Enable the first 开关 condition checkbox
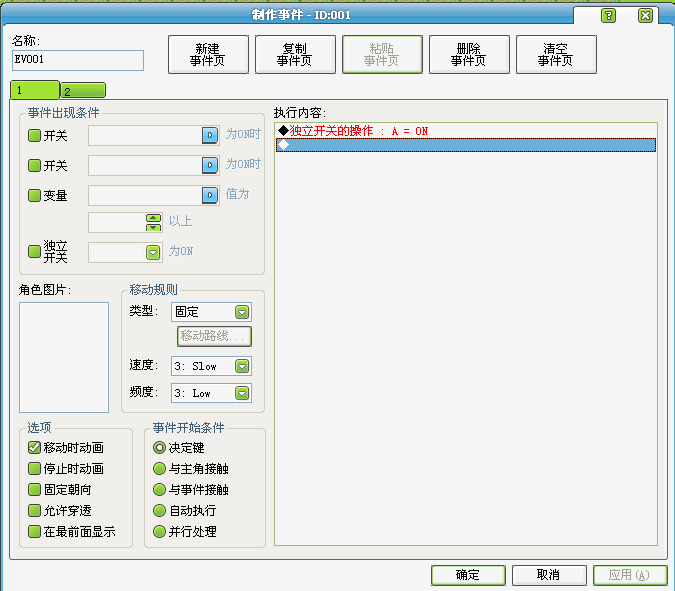Viewport: 675px width, 591px height. pyautogui.click(x=34, y=136)
